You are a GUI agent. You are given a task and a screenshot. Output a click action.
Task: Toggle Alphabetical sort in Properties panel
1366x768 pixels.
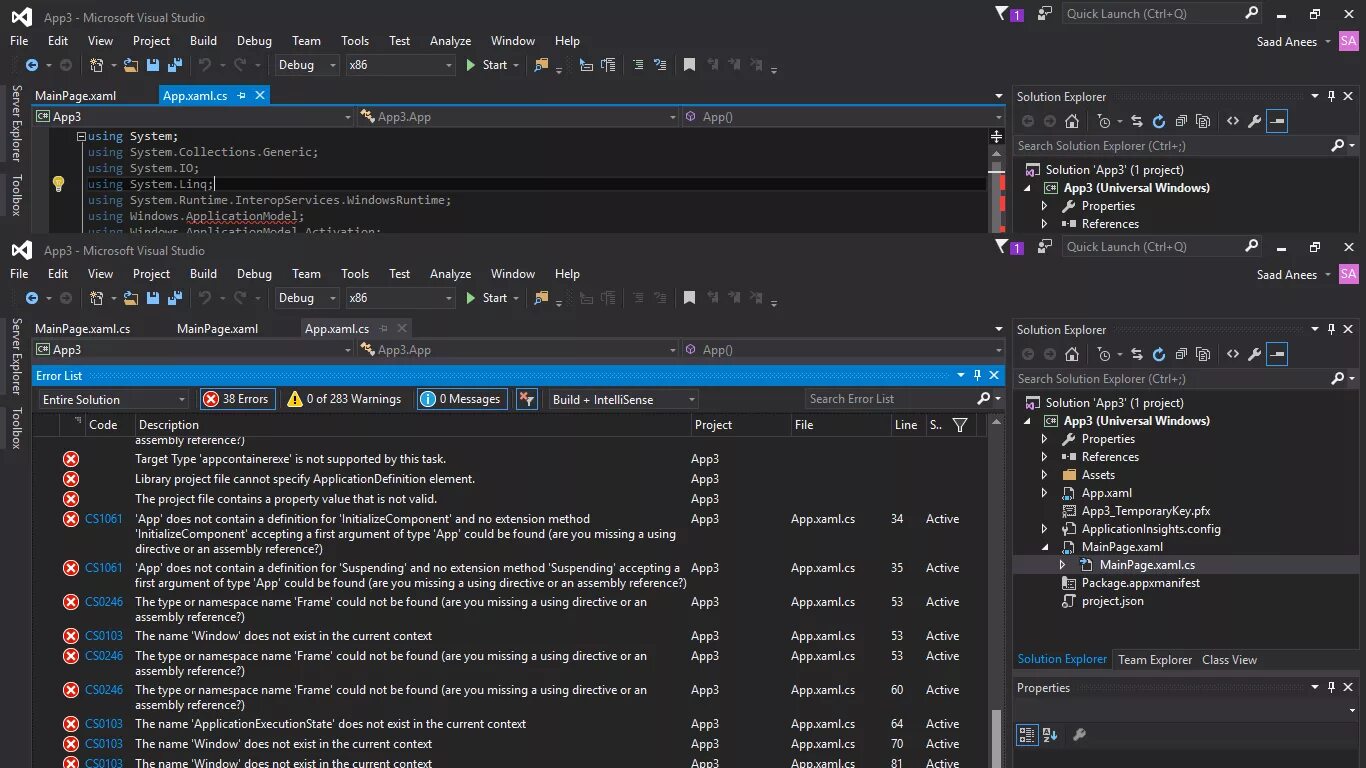(x=1050, y=735)
